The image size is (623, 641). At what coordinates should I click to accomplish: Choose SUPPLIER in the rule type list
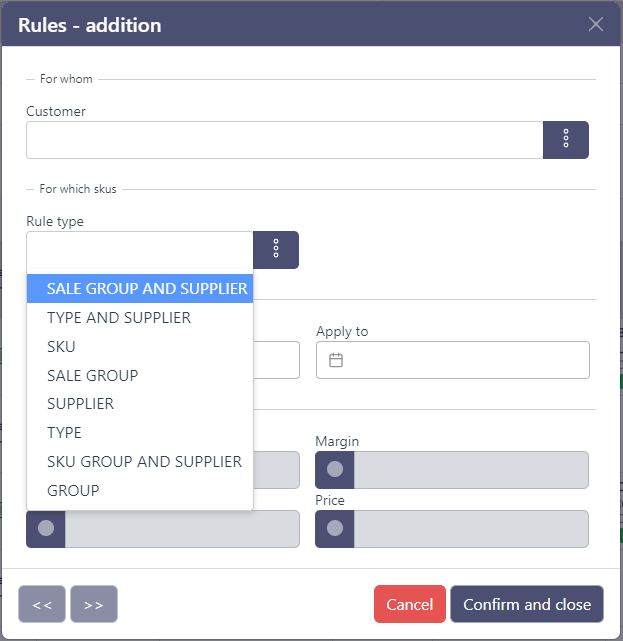[80, 404]
